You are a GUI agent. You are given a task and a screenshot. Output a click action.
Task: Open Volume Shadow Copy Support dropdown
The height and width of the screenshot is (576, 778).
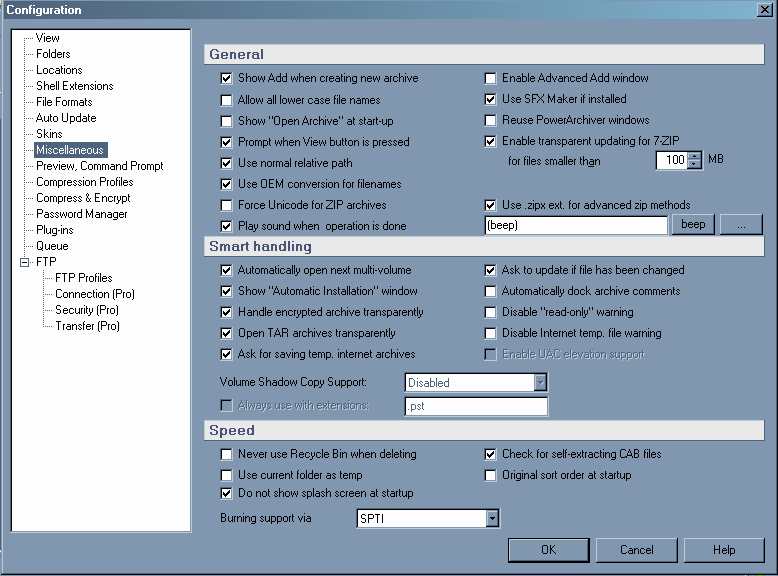(x=540, y=382)
